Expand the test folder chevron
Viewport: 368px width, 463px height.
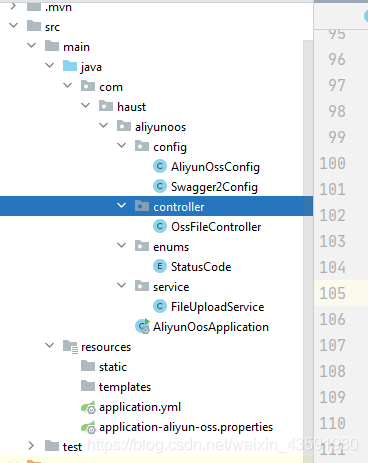[31, 446]
